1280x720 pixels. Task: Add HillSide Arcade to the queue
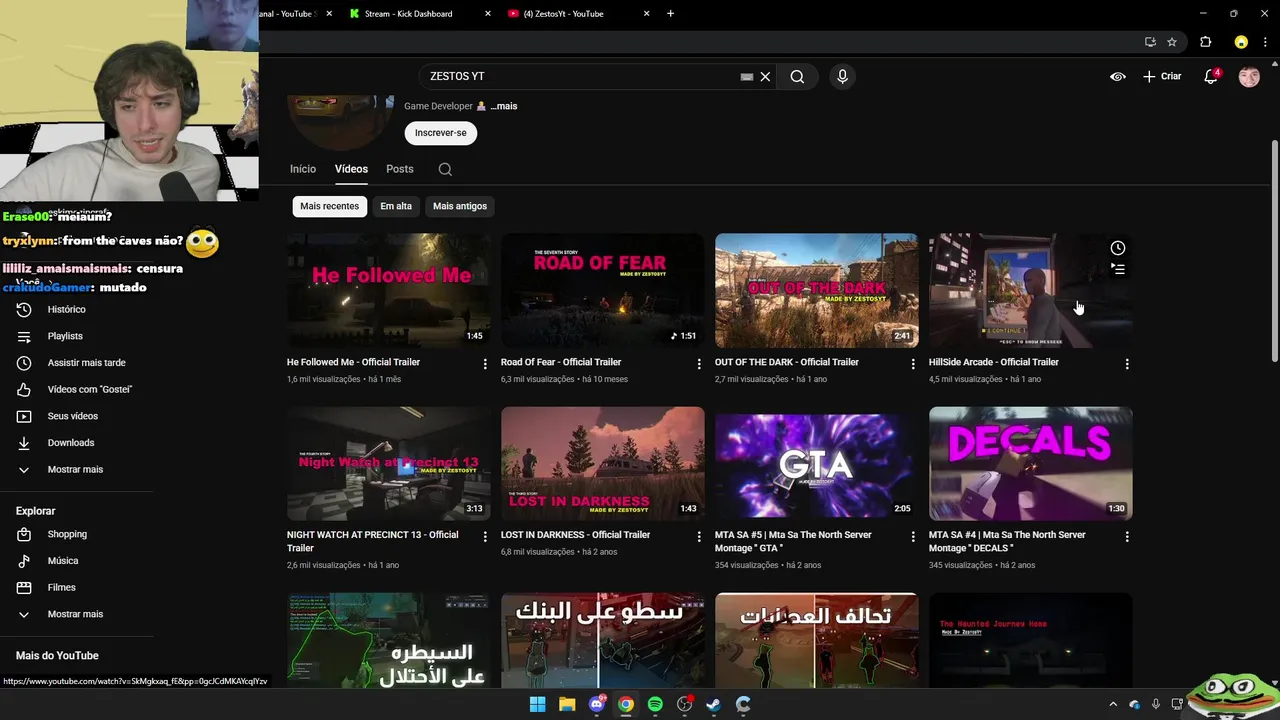tap(1118, 269)
